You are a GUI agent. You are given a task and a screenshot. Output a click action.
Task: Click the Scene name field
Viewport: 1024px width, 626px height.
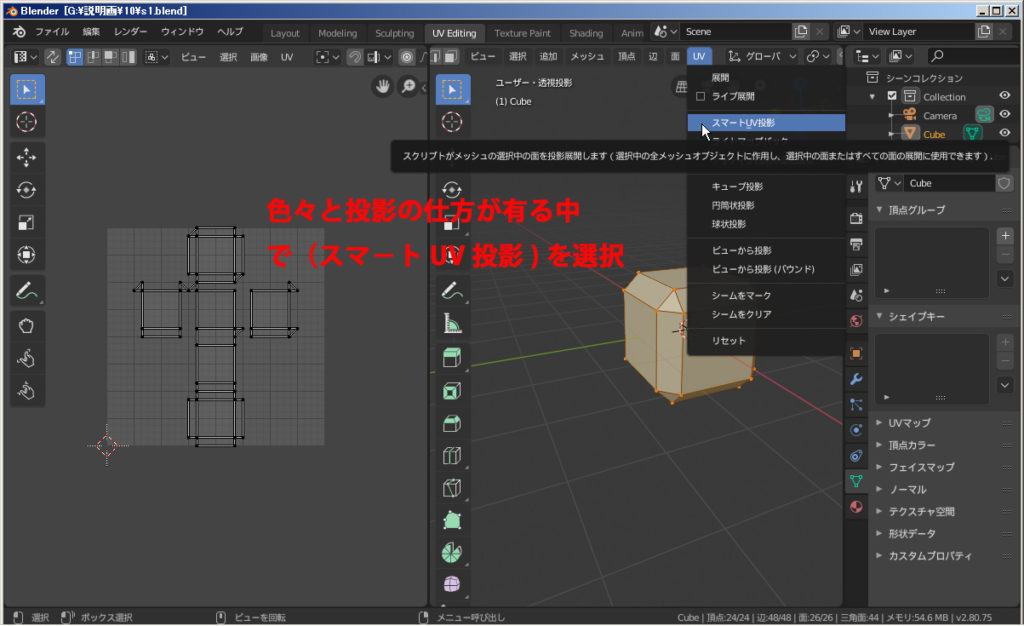coord(735,31)
